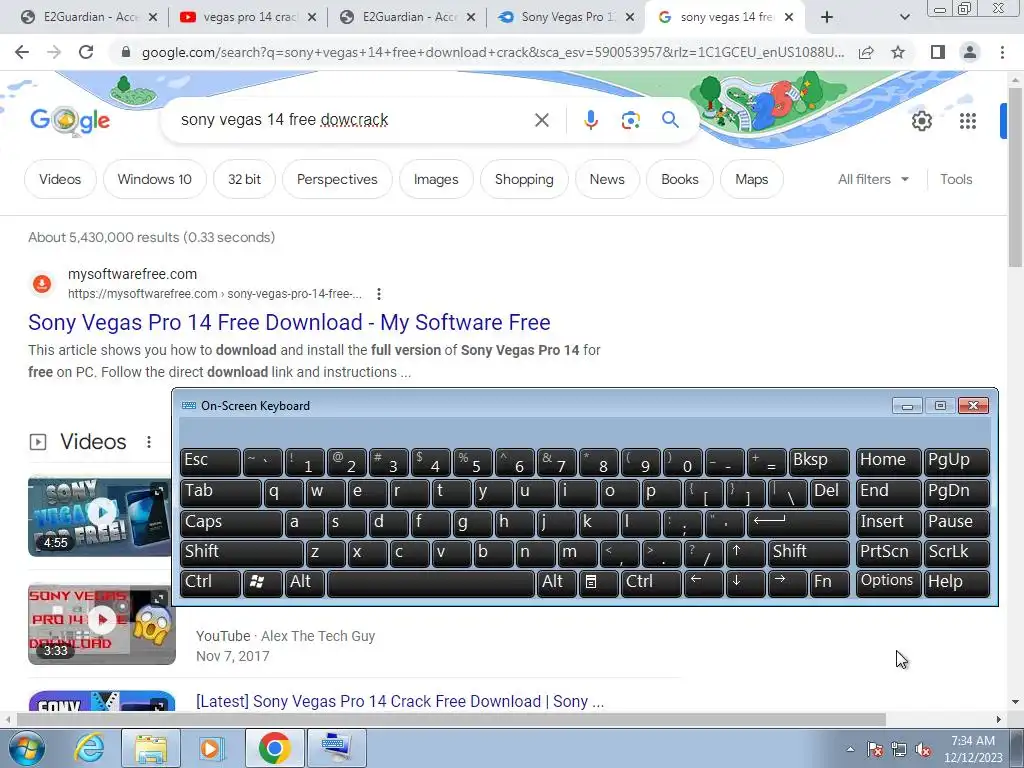The width and height of the screenshot is (1024, 768).
Task: Filter results by 32 bit
Action: [x=244, y=180]
